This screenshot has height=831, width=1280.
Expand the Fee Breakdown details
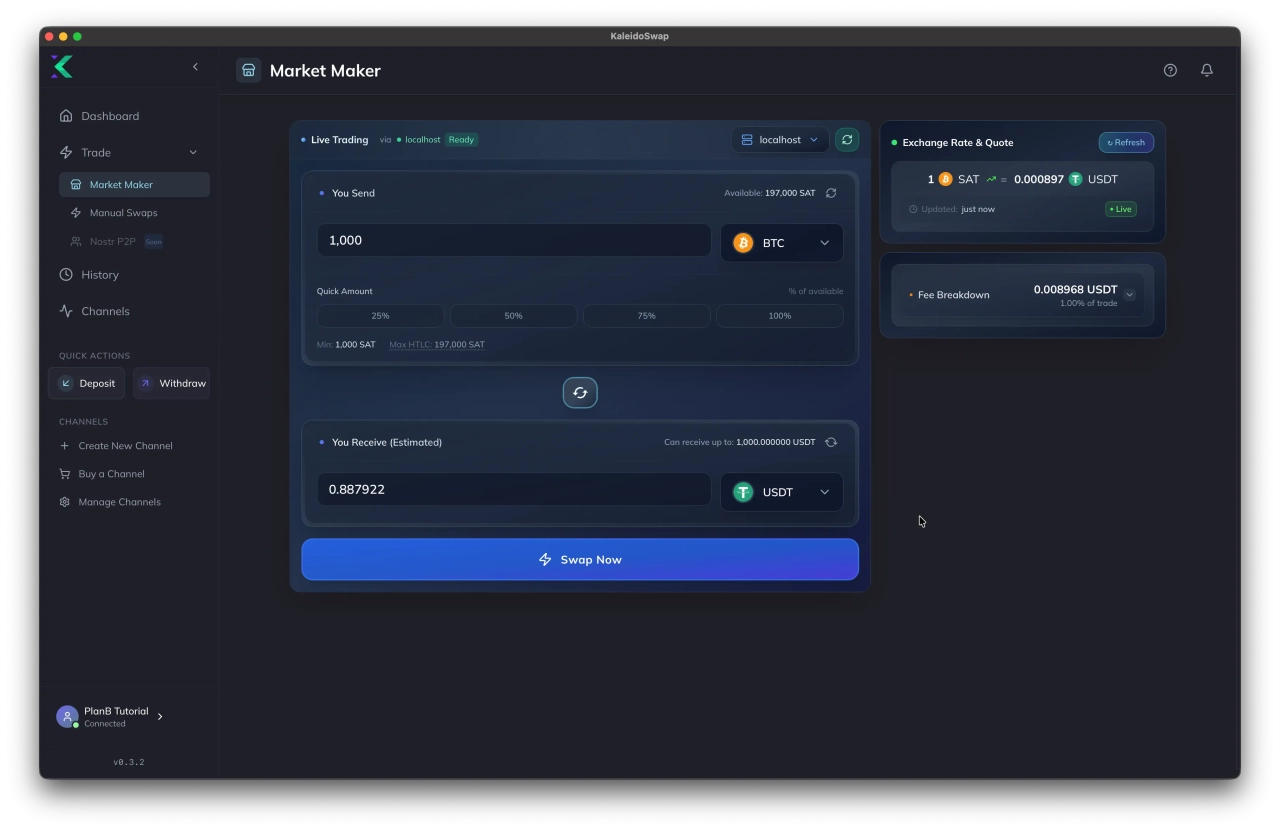1130,294
